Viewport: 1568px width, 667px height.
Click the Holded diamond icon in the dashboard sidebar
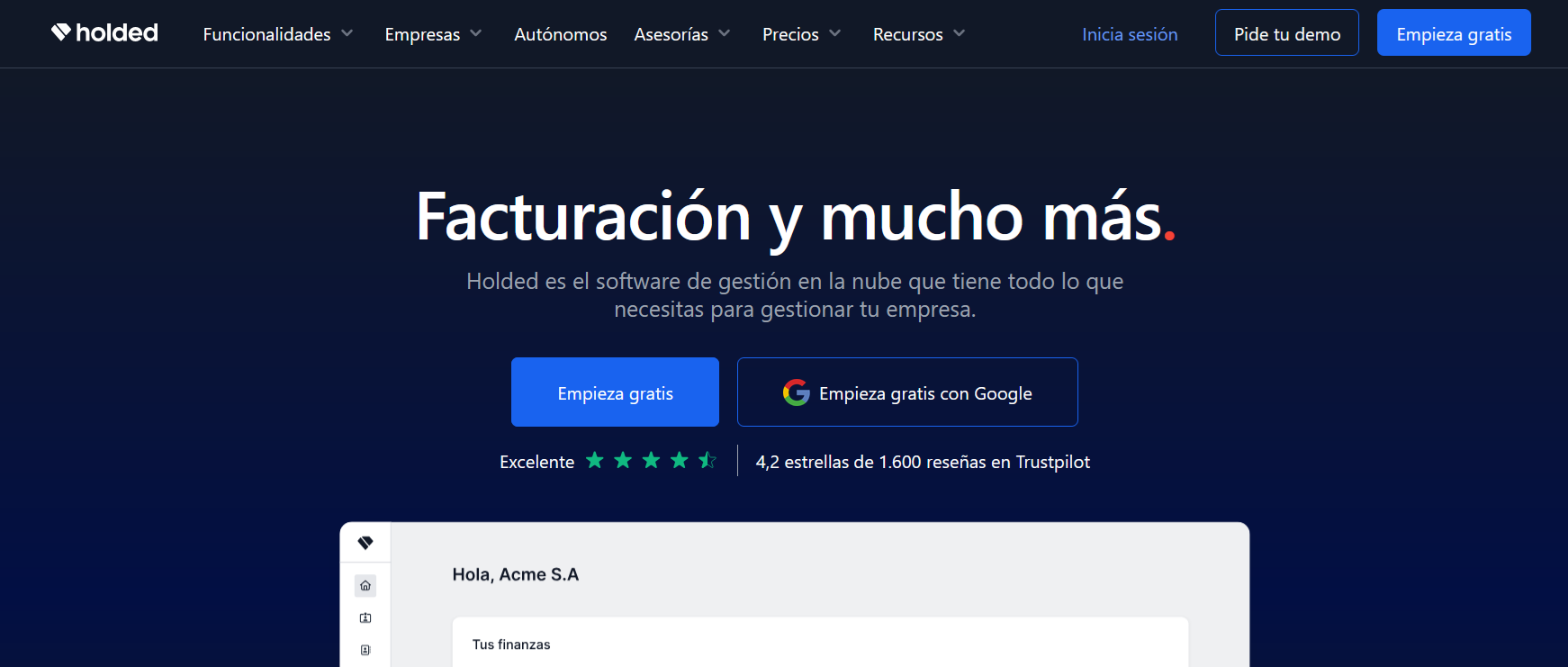(x=365, y=543)
